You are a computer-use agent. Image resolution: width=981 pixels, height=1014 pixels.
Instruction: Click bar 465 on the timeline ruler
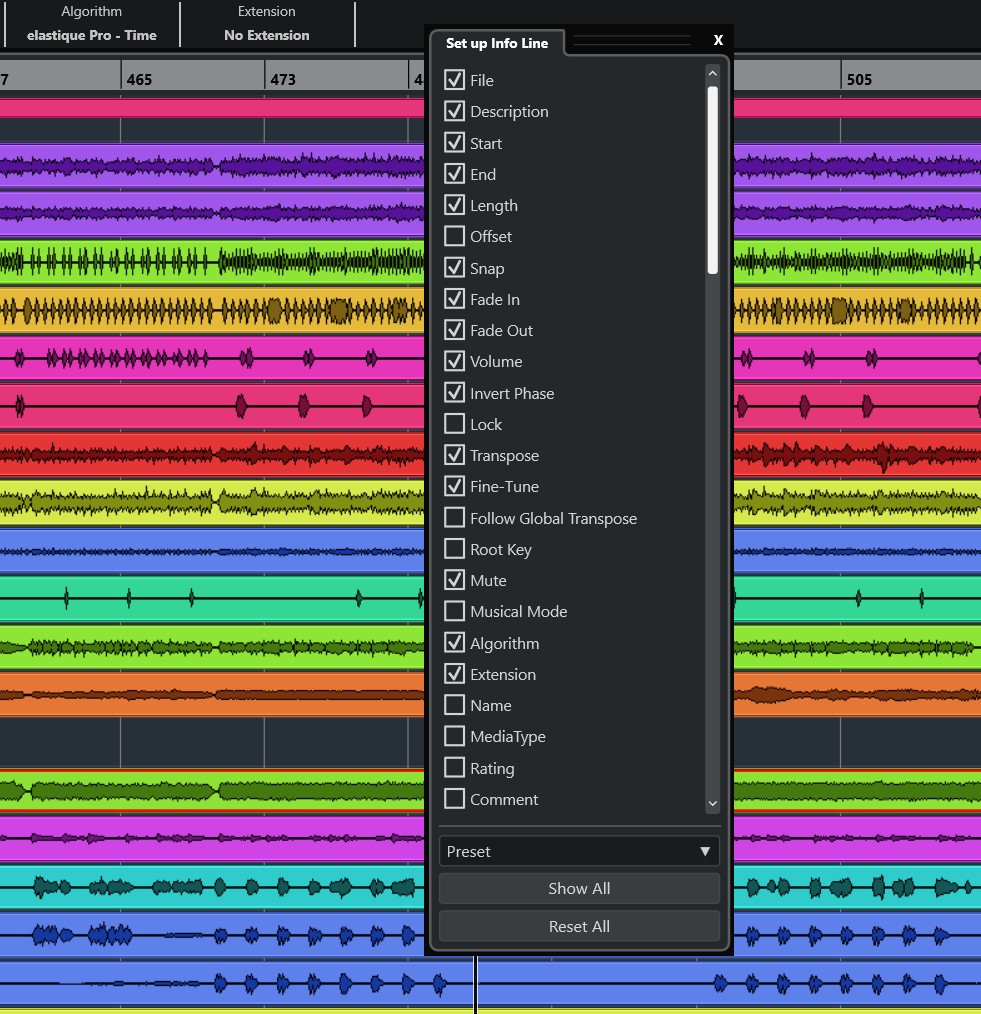point(140,79)
